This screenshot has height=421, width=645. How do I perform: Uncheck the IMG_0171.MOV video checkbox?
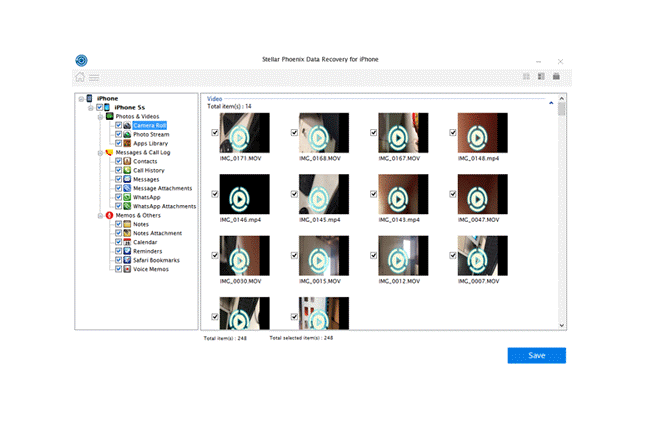tap(215, 133)
